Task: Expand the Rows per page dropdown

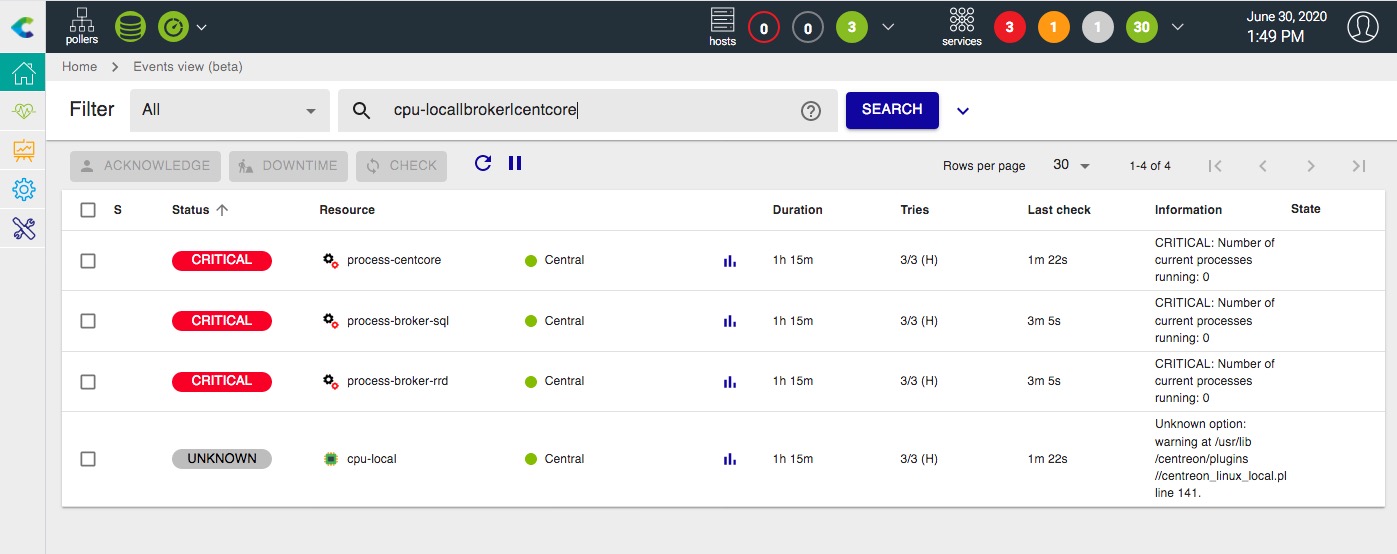Action: [x=1071, y=165]
